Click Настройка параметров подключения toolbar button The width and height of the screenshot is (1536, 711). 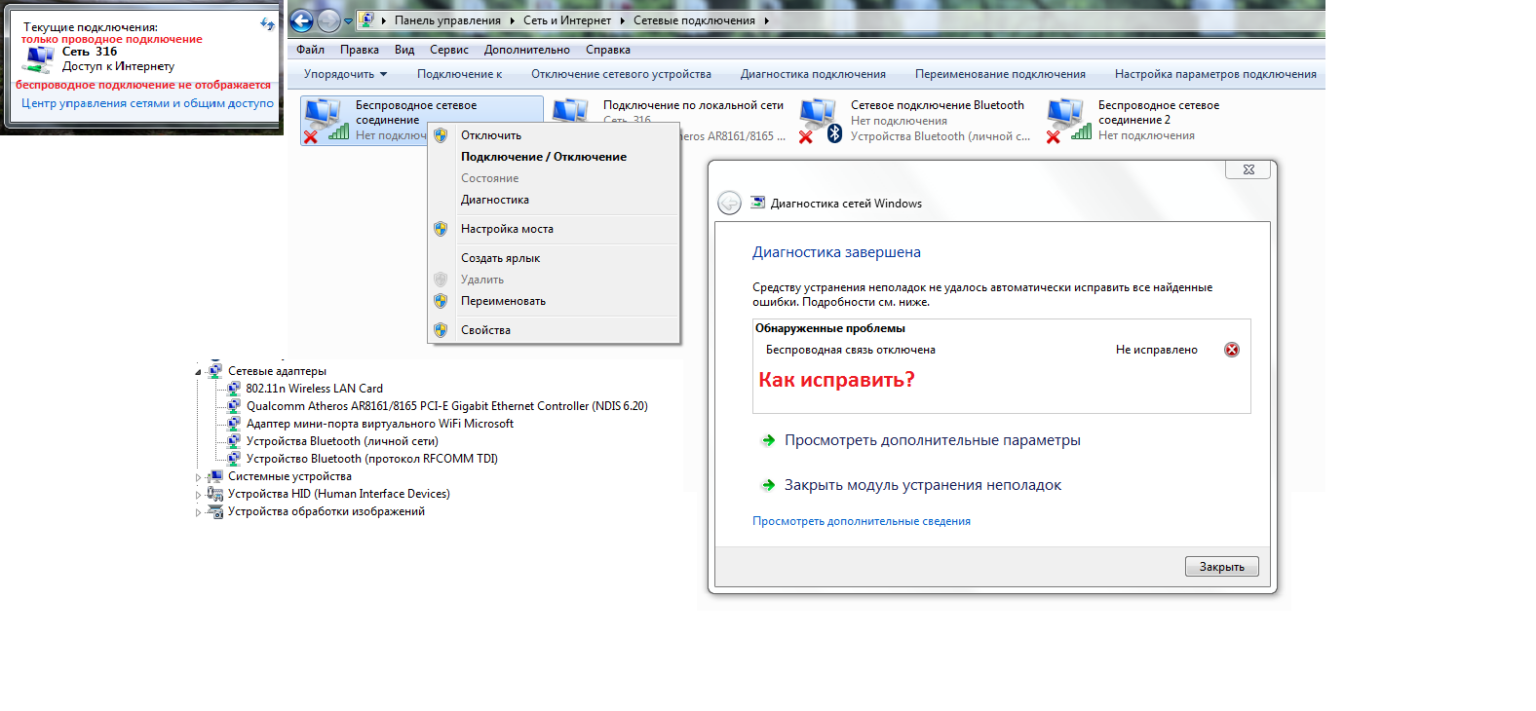point(1215,74)
